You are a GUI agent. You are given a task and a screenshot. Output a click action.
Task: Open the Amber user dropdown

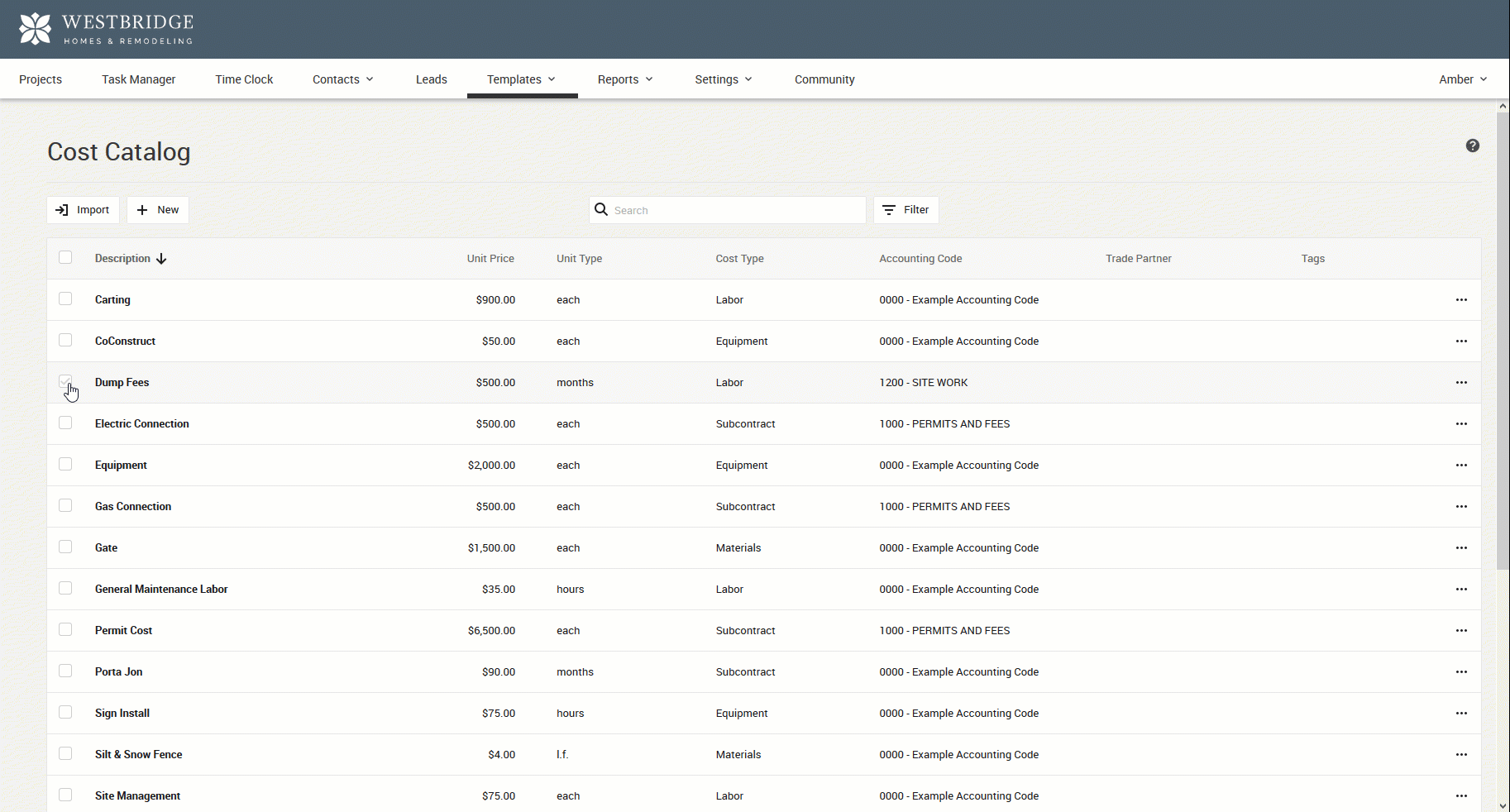click(x=1462, y=79)
